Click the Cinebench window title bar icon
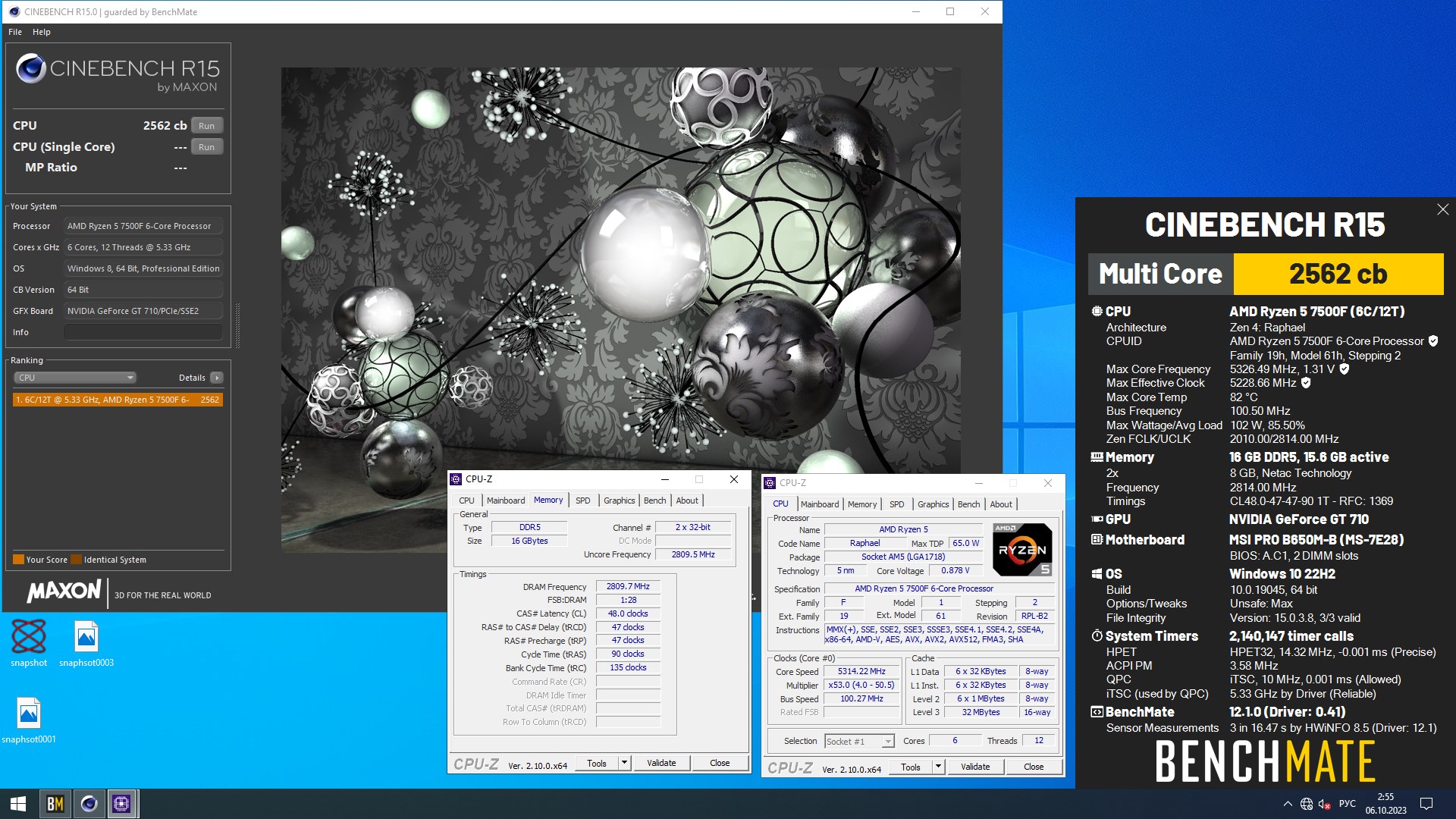The height and width of the screenshot is (819, 1456). click(14, 11)
